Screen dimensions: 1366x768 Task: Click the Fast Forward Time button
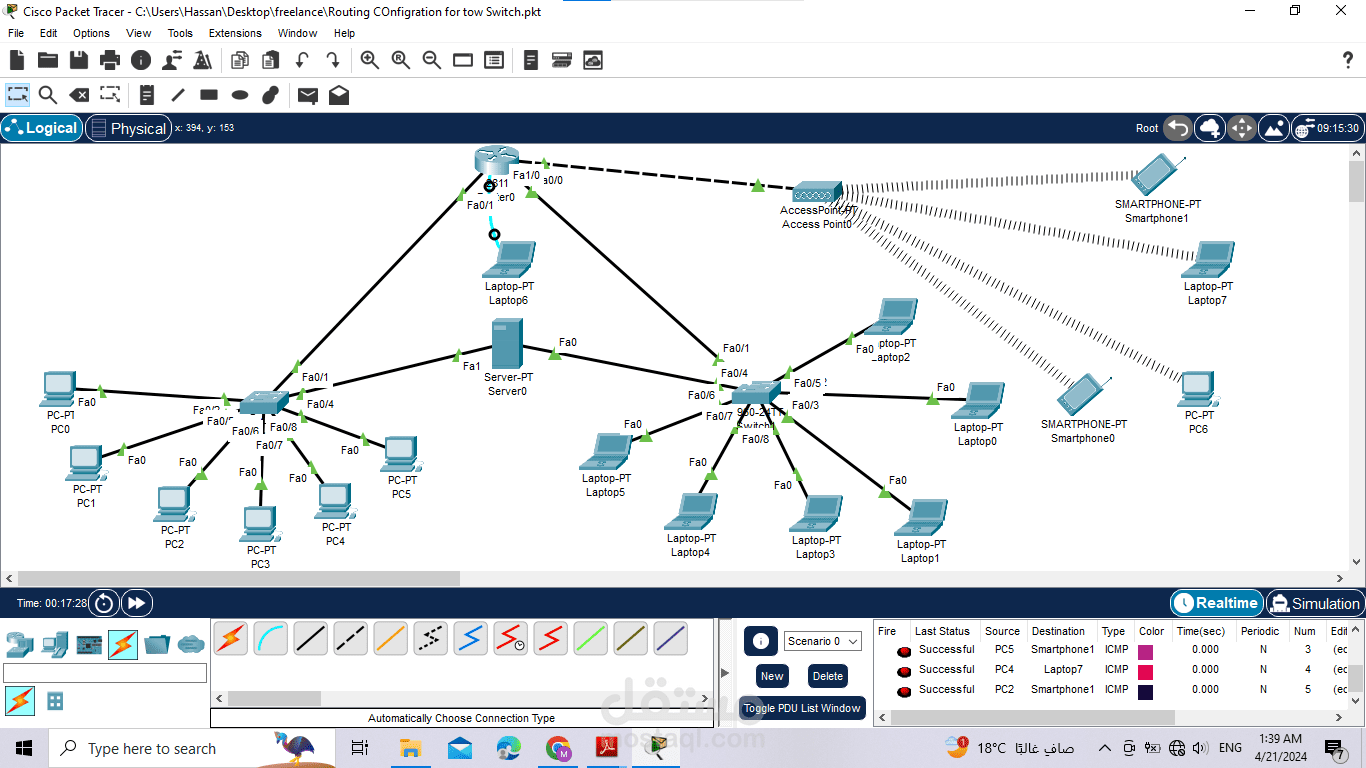(x=137, y=603)
